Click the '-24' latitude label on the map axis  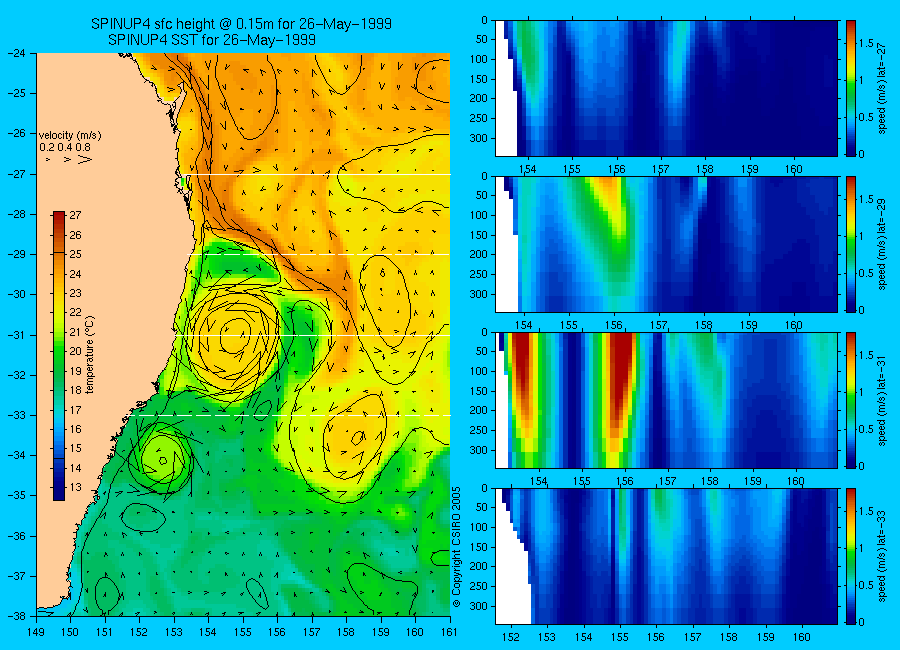point(17,53)
